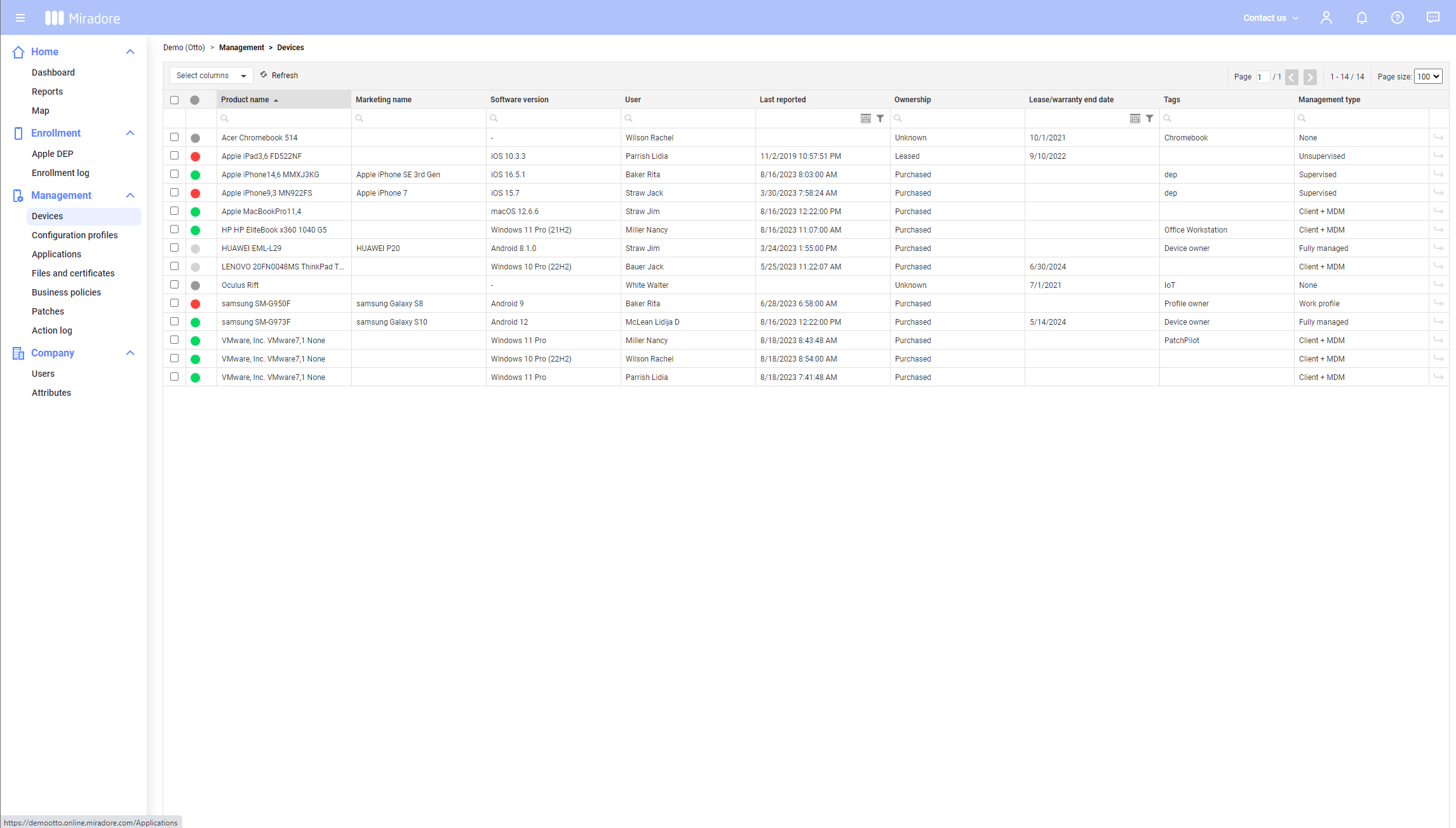1456x828 pixels.
Task: Open the Last reported calendar picker
Action: pos(866,118)
